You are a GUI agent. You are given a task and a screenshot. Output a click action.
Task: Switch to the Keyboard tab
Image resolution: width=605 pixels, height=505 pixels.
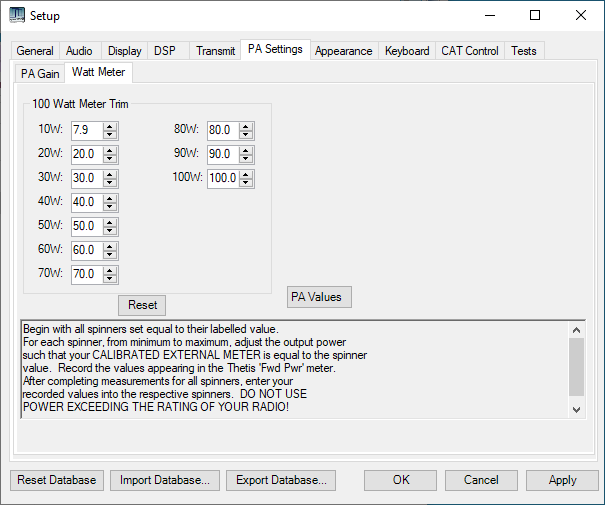pyautogui.click(x=407, y=51)
